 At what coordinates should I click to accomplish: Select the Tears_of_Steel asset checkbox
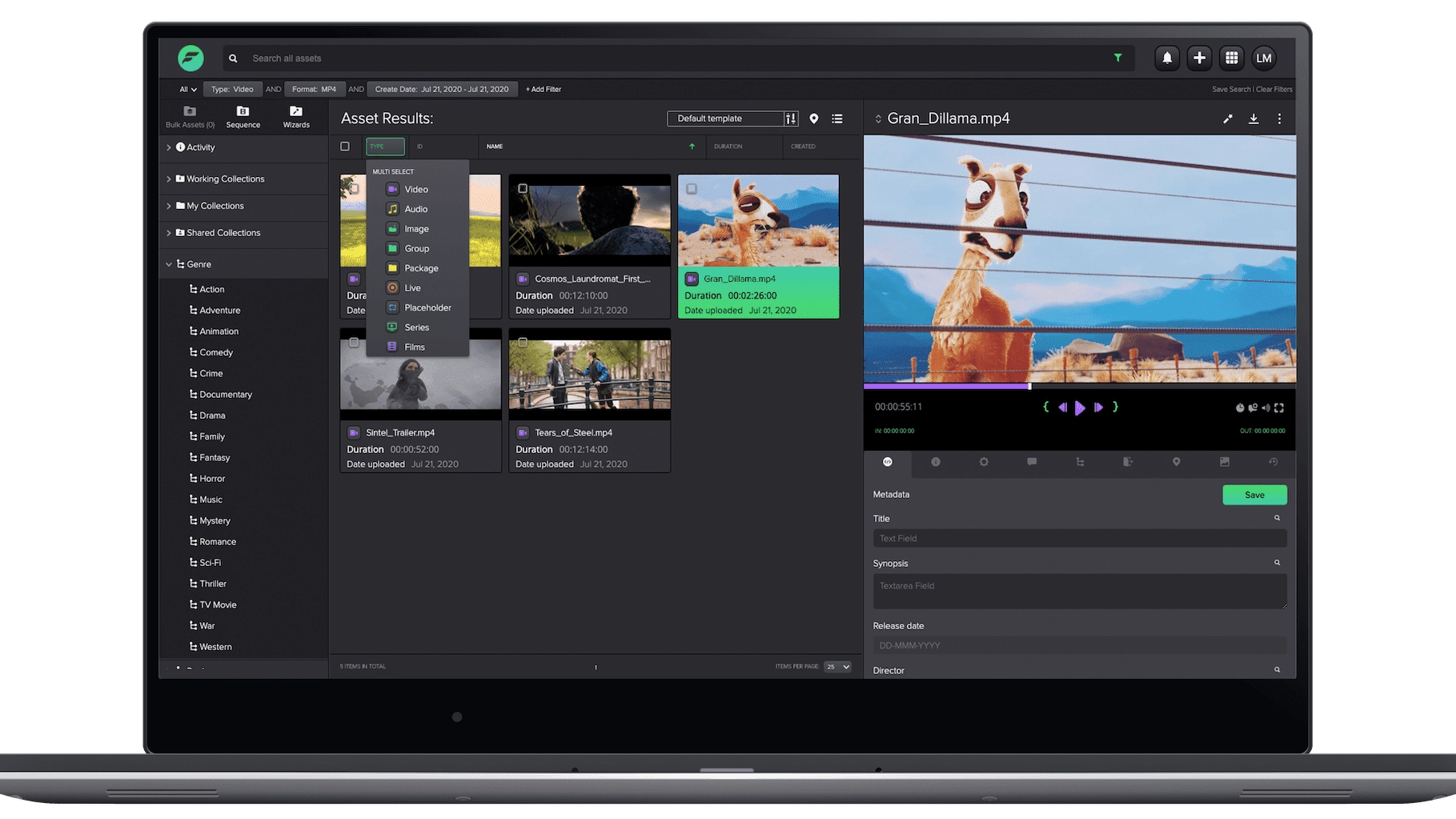(x=523, y=343)
